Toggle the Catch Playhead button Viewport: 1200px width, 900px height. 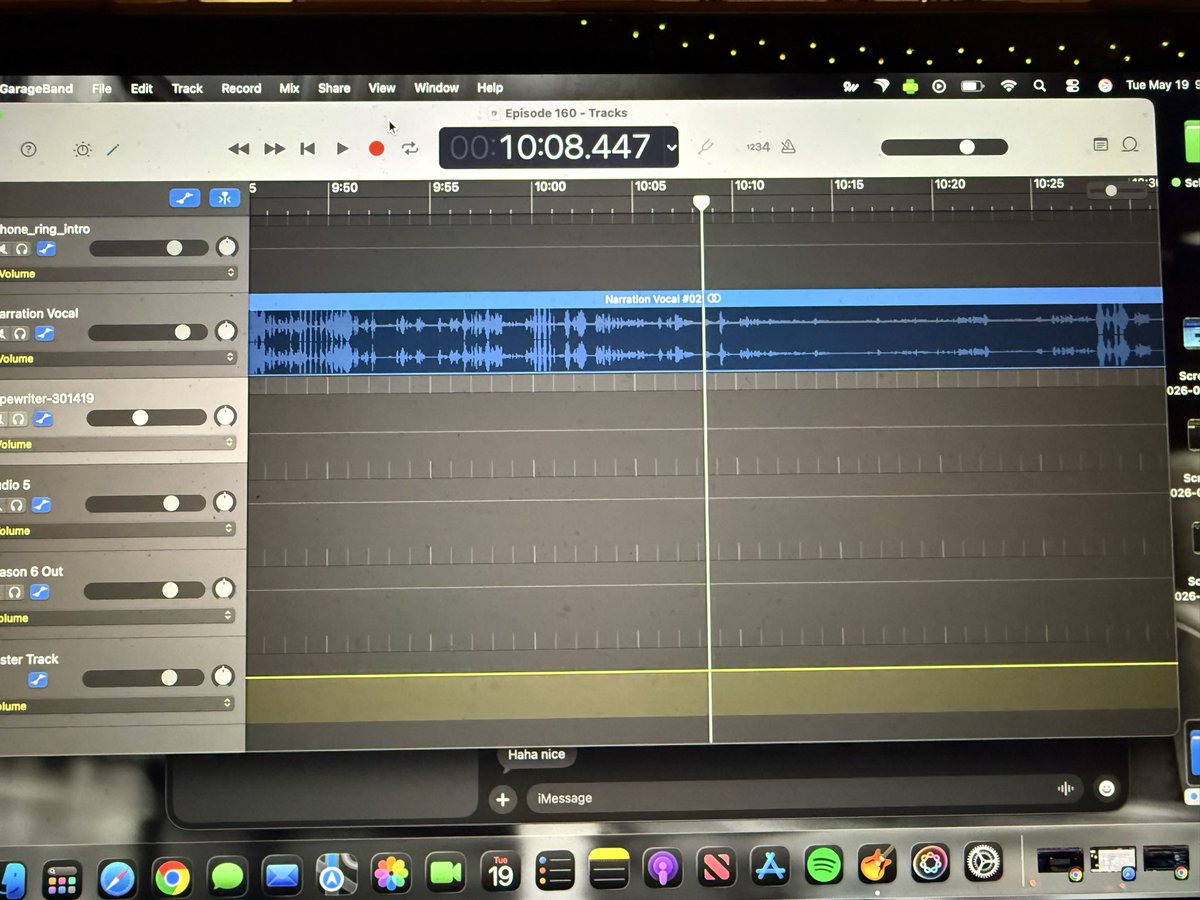click(x=225, y=198)
